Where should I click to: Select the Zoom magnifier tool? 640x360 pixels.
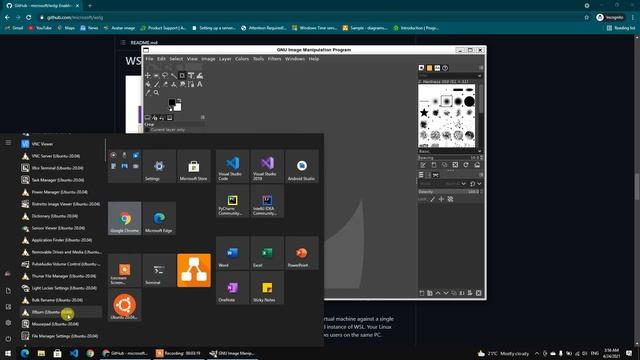point(156,93)
